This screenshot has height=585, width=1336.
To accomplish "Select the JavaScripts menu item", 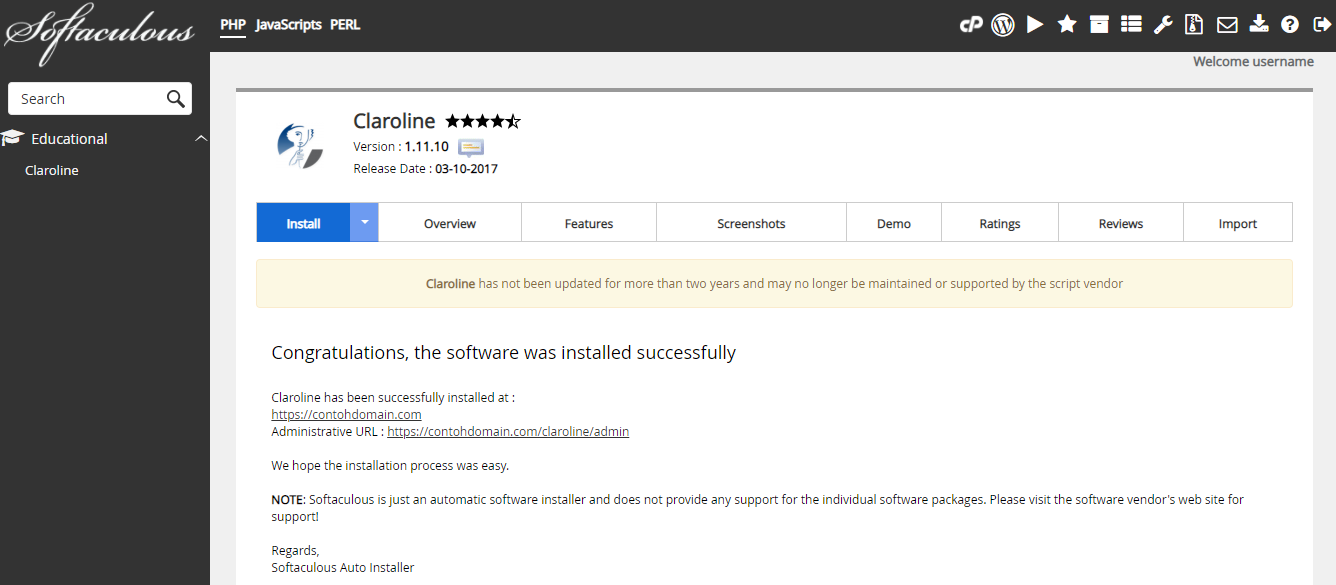I will [288, 25].
